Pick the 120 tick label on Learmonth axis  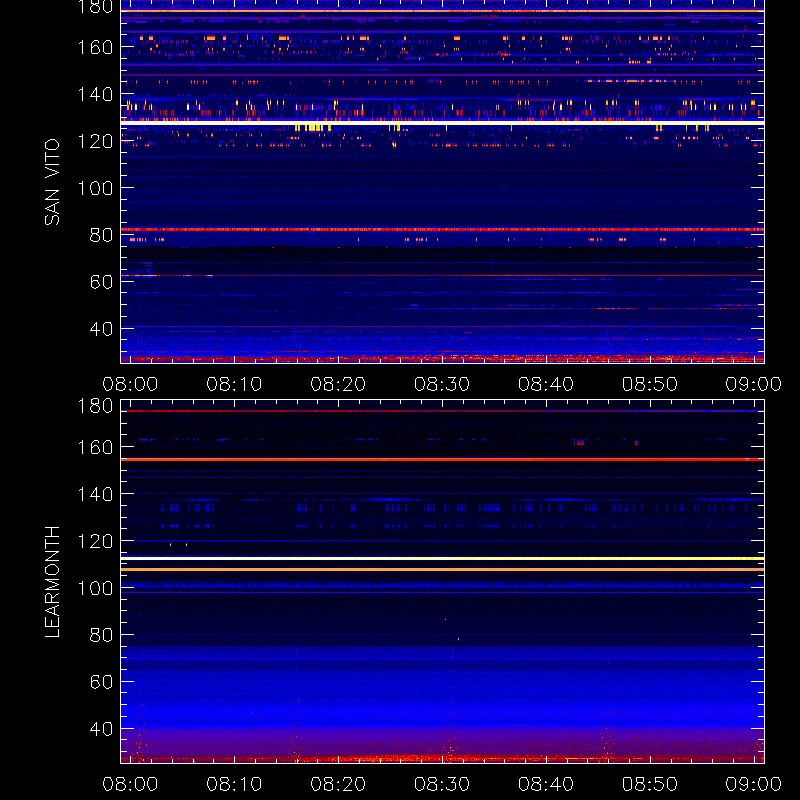(x=95, y=541)
